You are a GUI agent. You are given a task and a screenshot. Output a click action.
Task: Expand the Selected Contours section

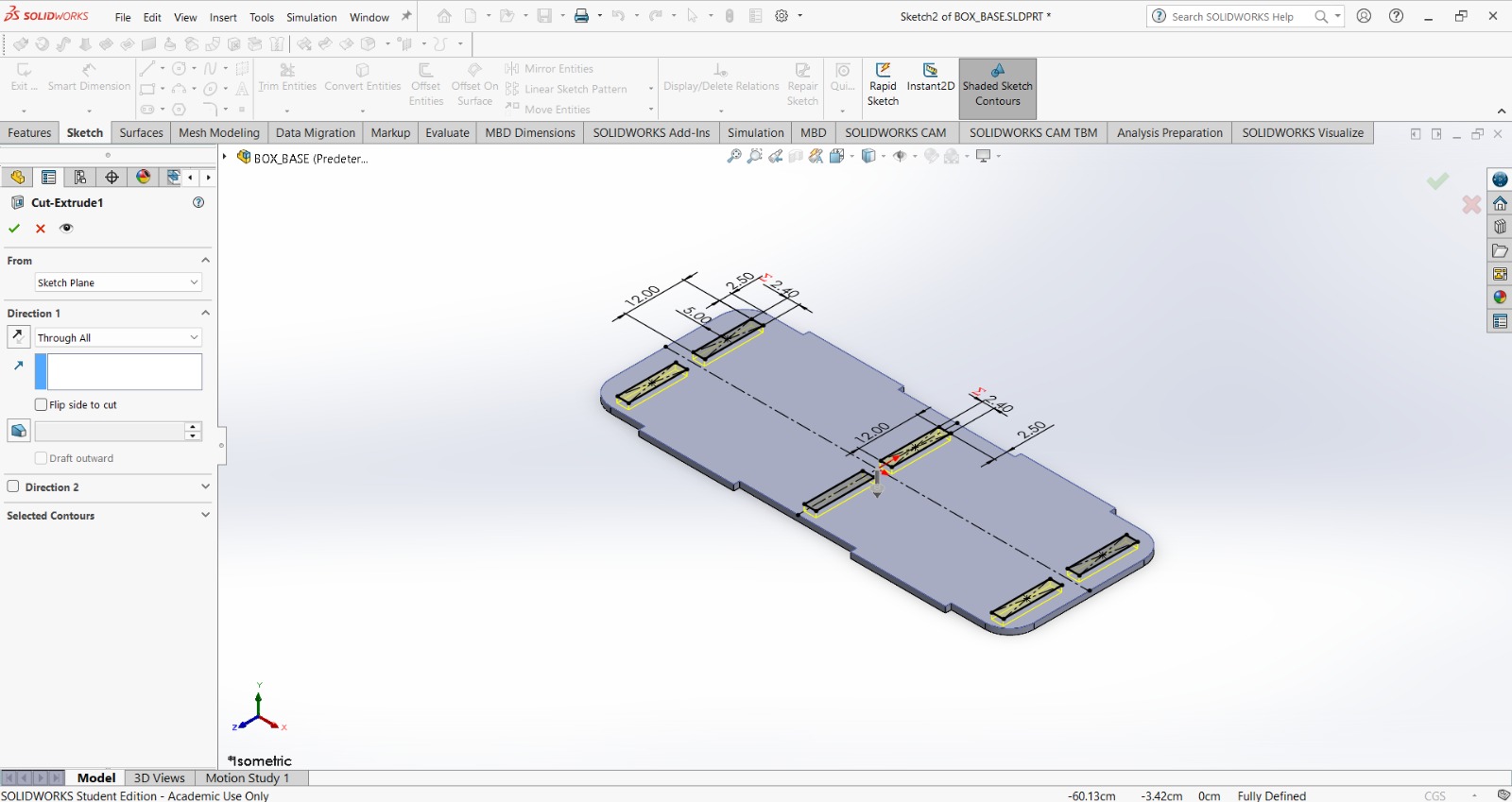coord(204,516)
